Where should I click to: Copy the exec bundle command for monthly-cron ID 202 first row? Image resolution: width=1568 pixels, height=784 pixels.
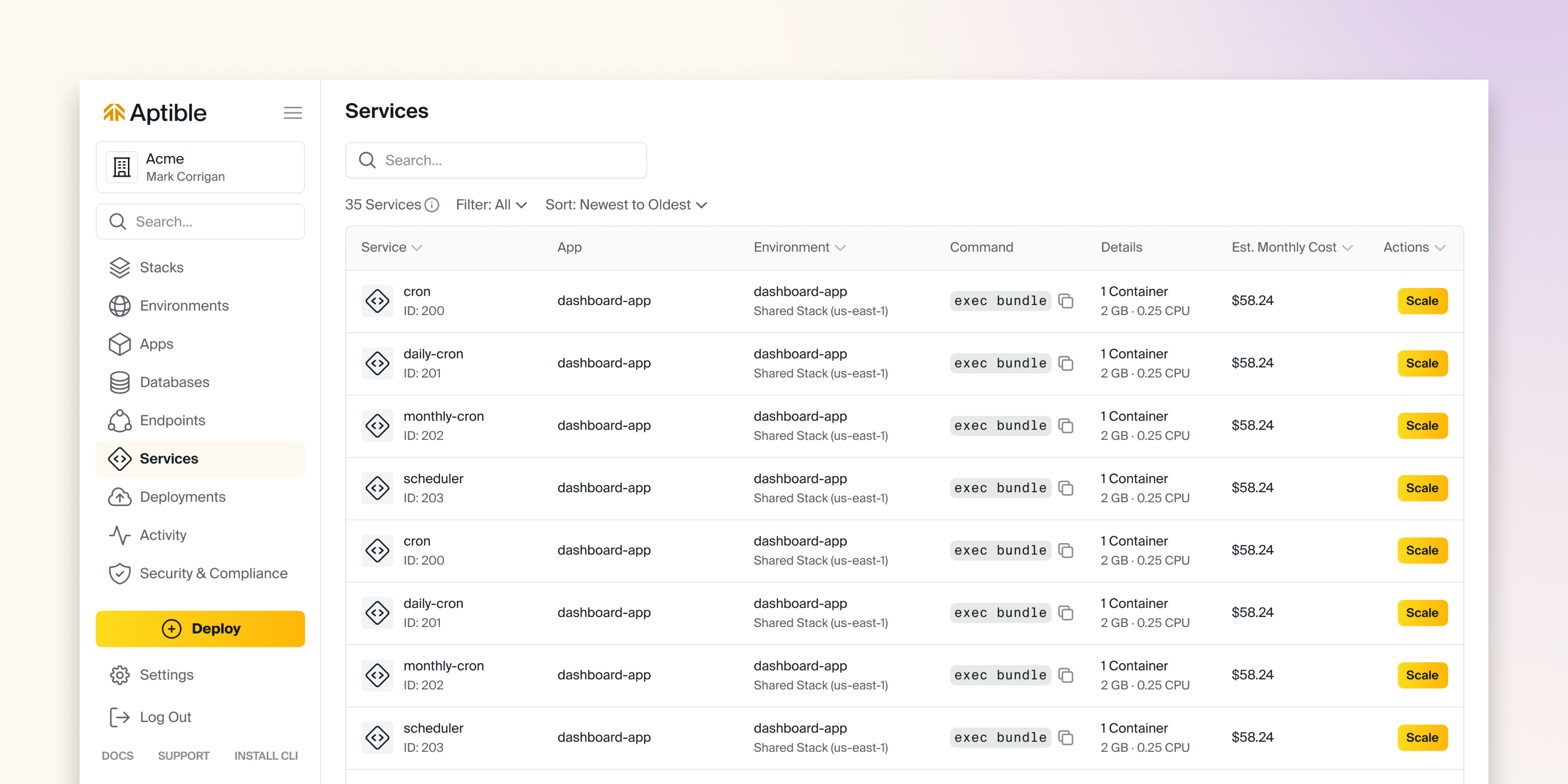pos(1065,425)
